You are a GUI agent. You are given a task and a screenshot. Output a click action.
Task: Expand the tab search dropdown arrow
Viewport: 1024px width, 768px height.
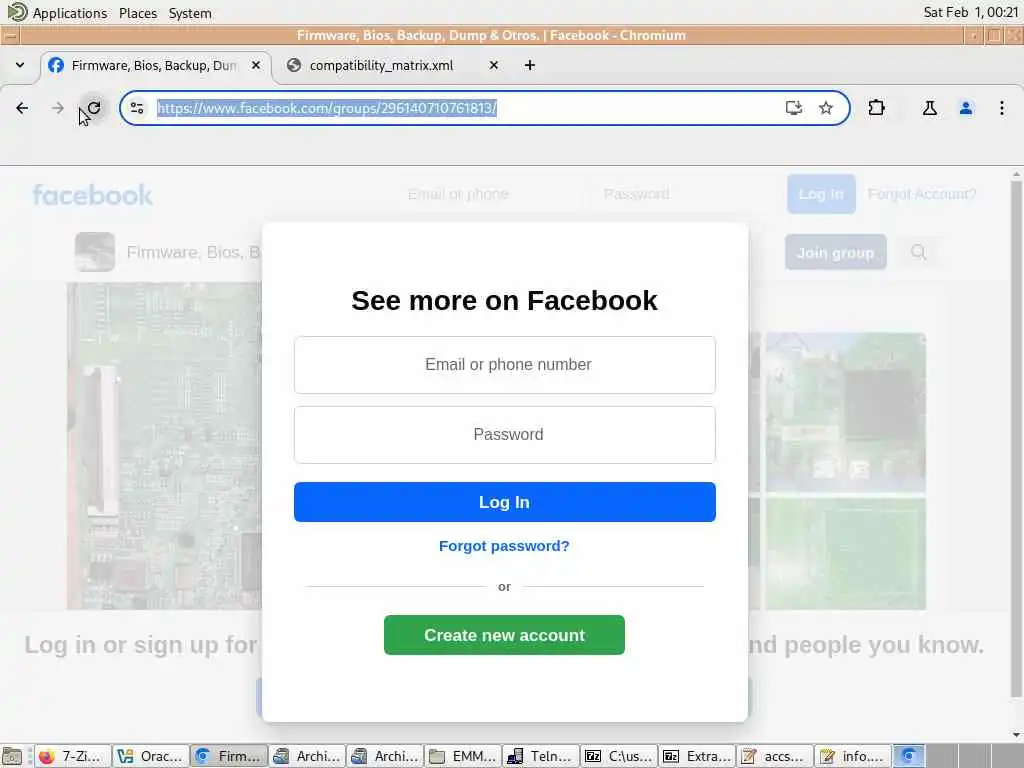tap(20, 65)
